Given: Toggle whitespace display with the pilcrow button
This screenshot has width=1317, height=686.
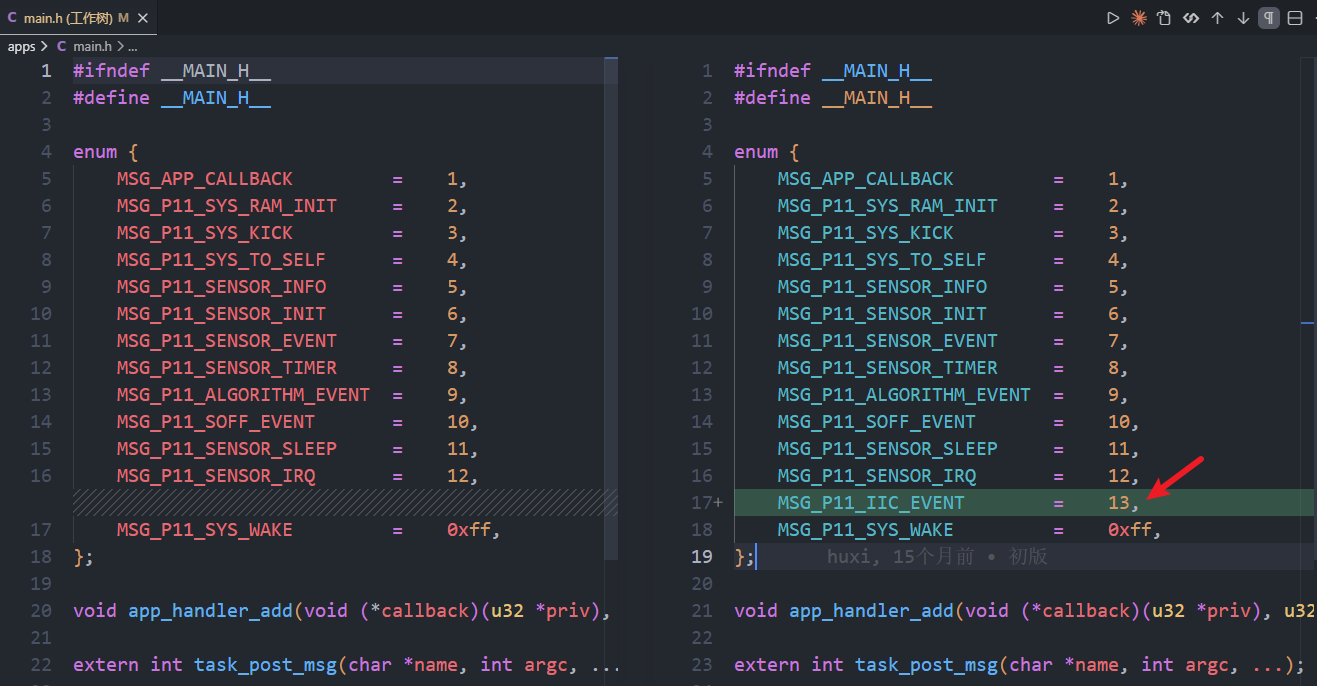Looking at the screenshot, I should [x=1269, y=18].
